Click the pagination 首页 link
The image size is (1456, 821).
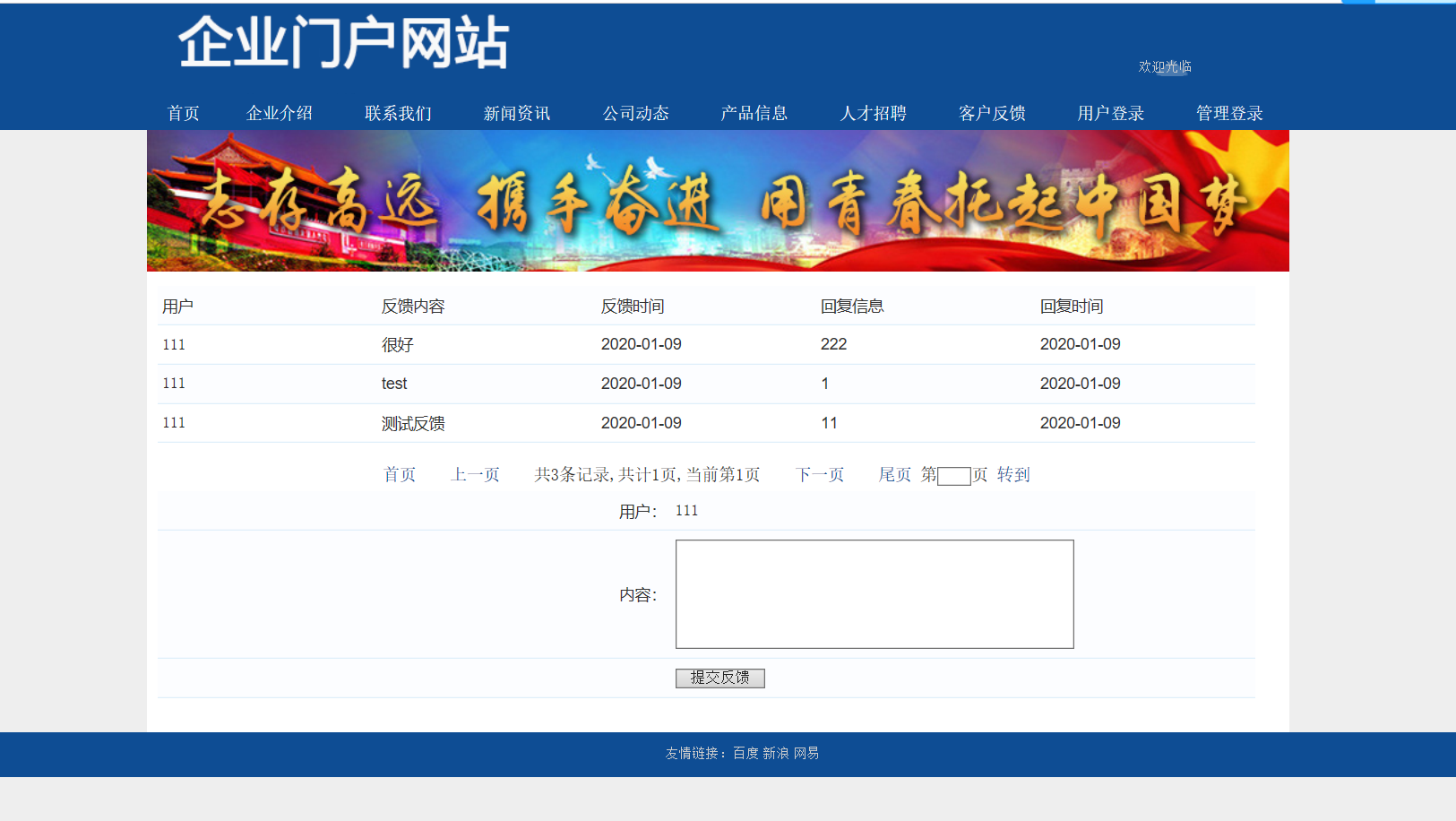tap(400, 474)
